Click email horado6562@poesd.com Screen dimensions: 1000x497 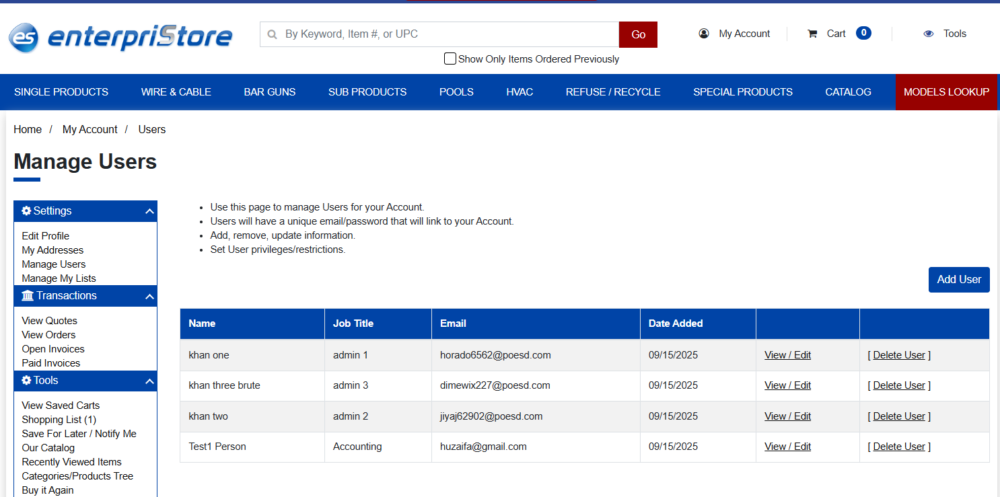[x=496, y=355]
